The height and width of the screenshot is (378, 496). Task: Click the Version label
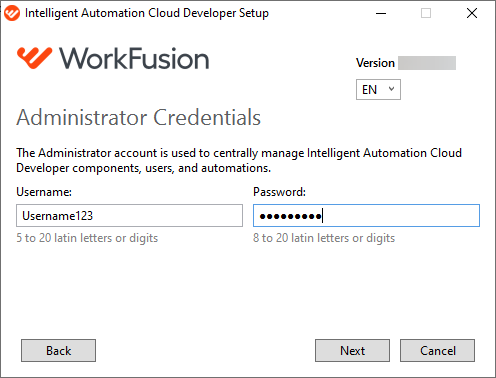(x=375, y=63)
